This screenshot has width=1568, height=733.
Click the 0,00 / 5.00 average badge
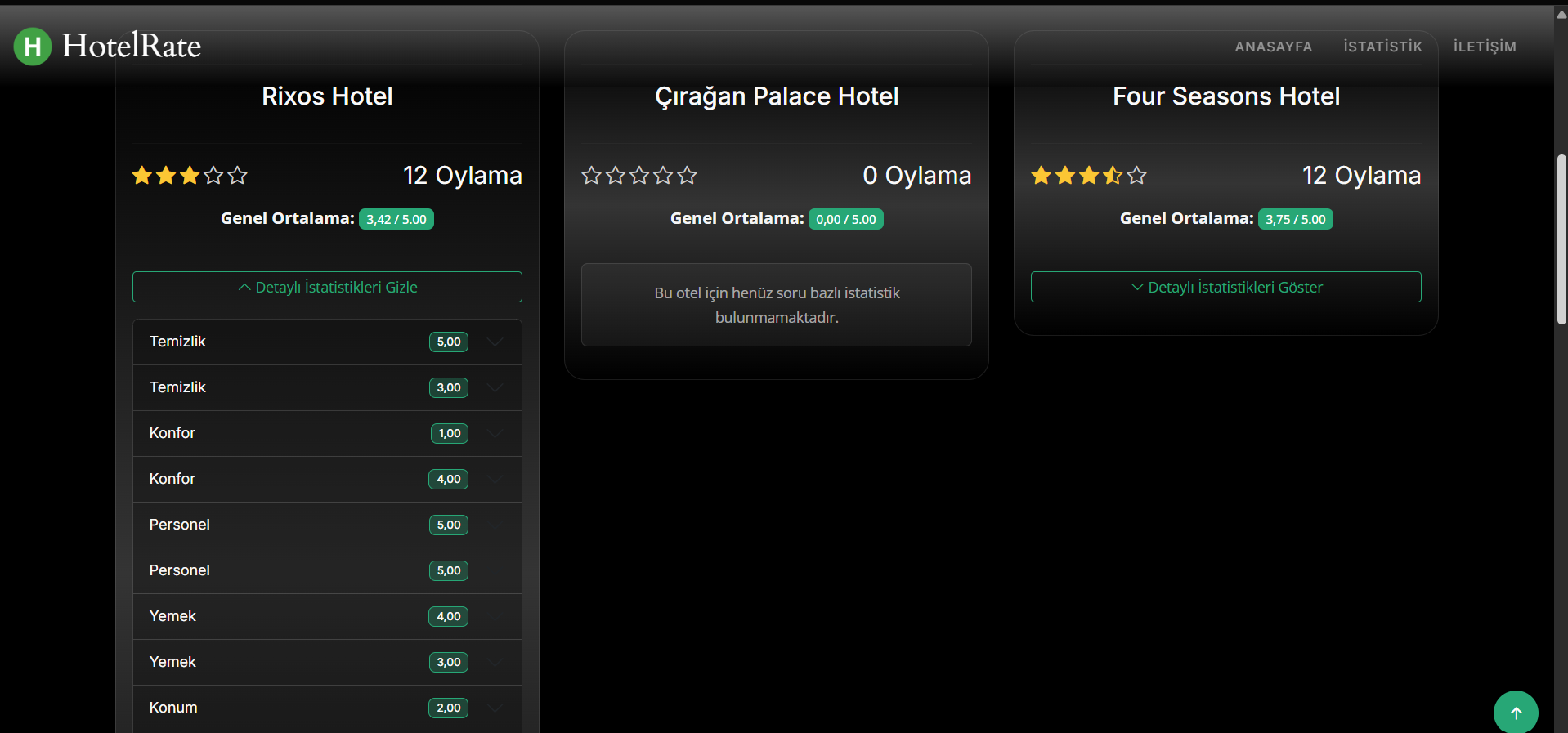pos(846,219)
